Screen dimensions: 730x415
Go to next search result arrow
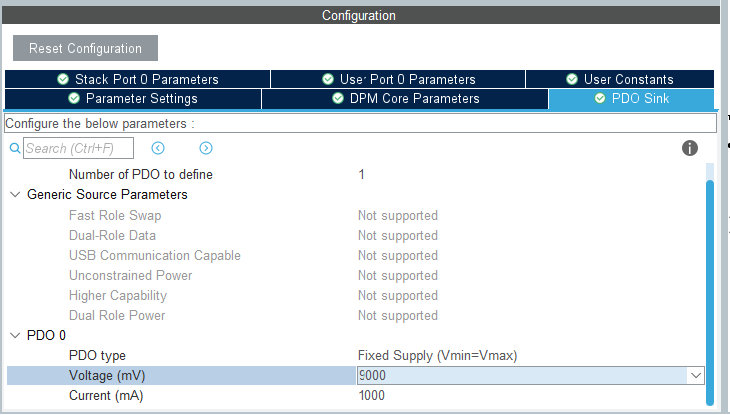point(206,148)
